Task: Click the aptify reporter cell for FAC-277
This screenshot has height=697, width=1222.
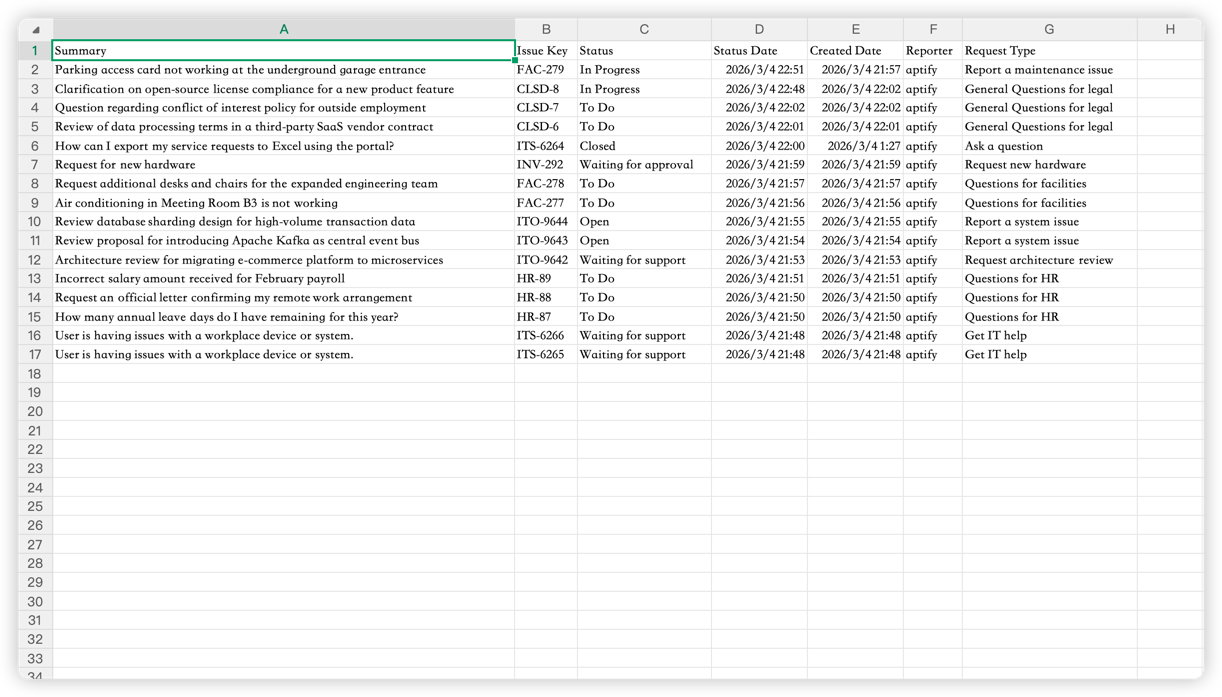Action: point(932,202)
